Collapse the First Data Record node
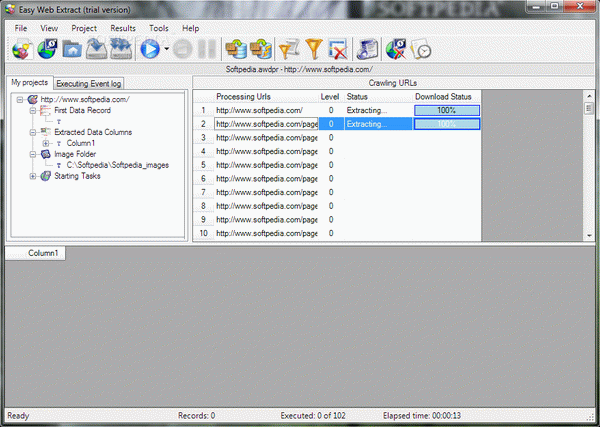The height and width of the screenshot is (427, 600). coord(33,111)
